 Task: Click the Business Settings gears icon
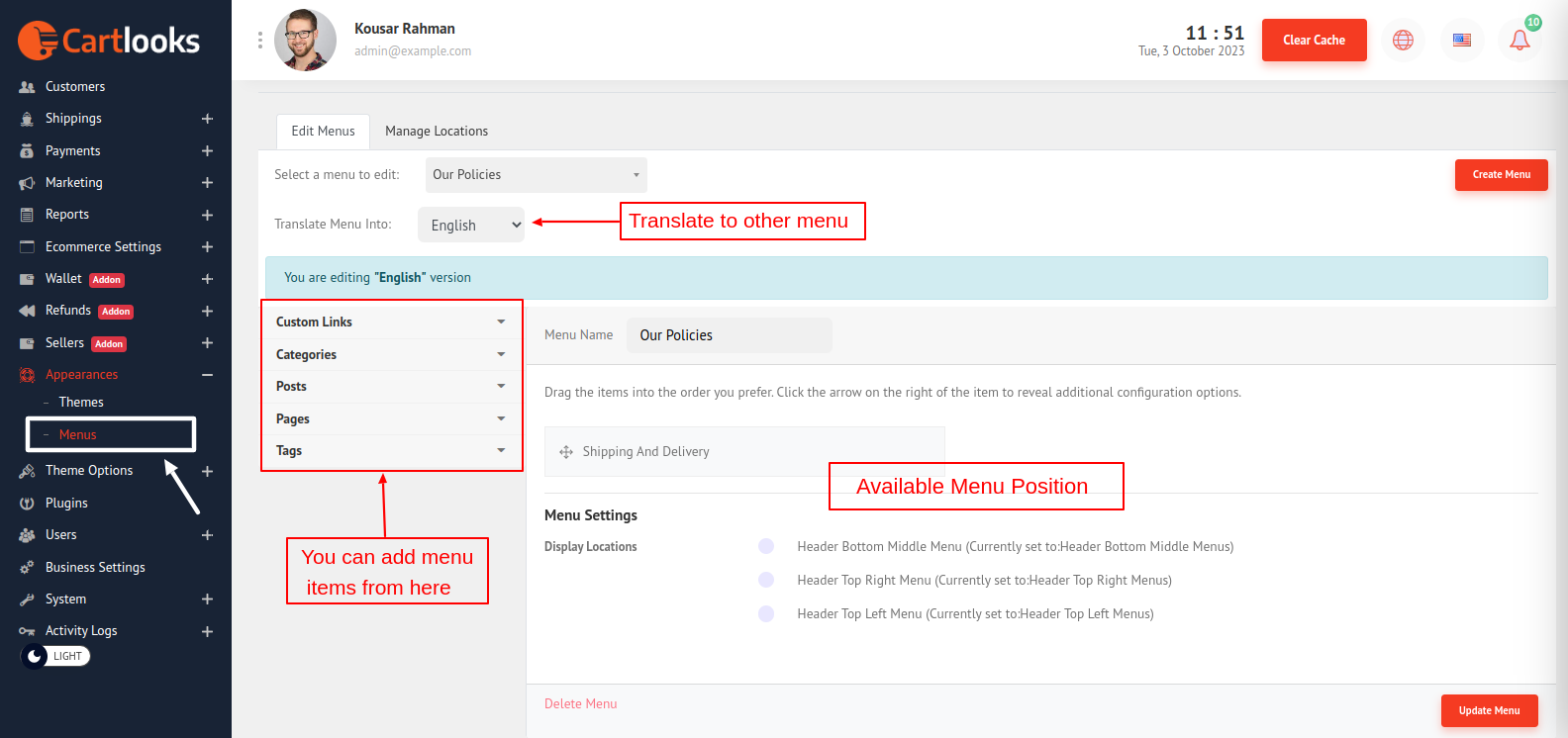[27, 568]
